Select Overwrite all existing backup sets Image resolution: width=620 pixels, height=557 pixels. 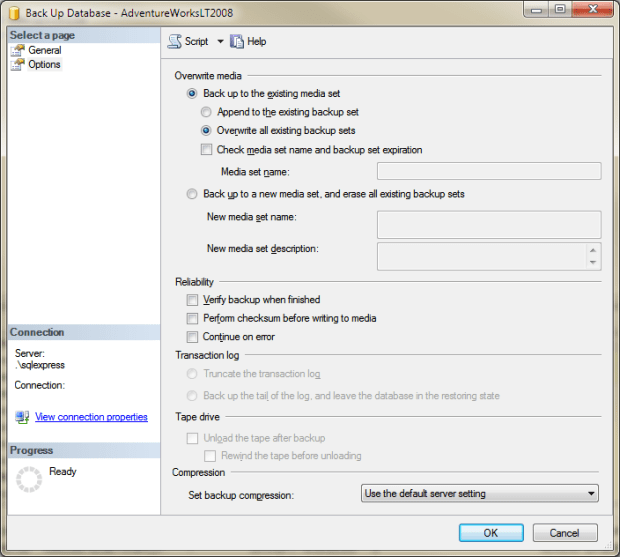(206, 130)
